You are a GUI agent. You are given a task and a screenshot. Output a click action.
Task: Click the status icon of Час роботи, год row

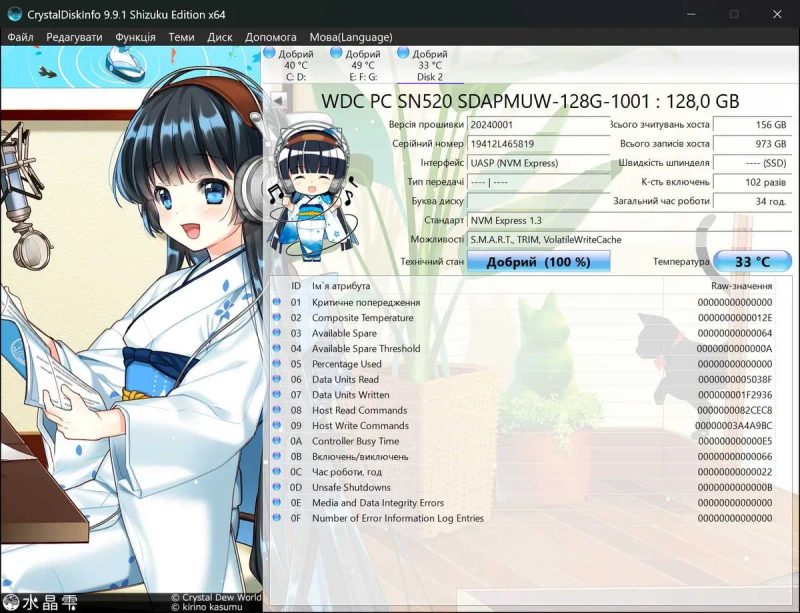(277, 471)
